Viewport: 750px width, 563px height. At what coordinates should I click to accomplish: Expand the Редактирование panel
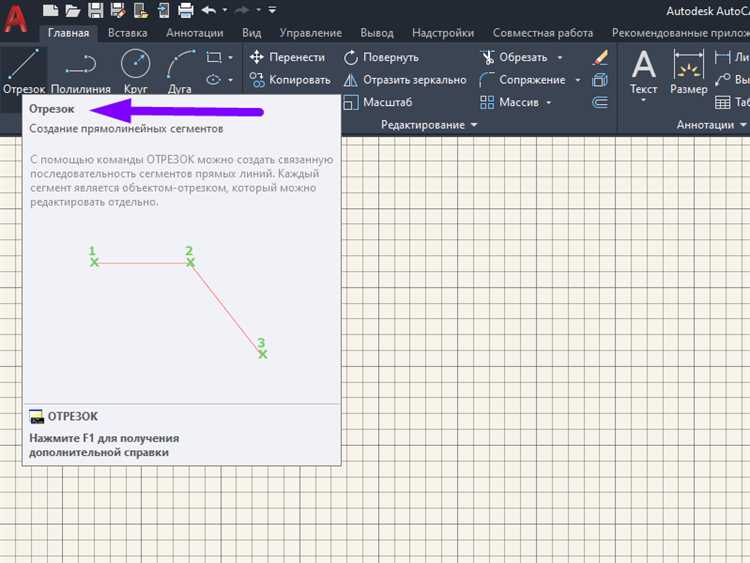coord(429,125)
